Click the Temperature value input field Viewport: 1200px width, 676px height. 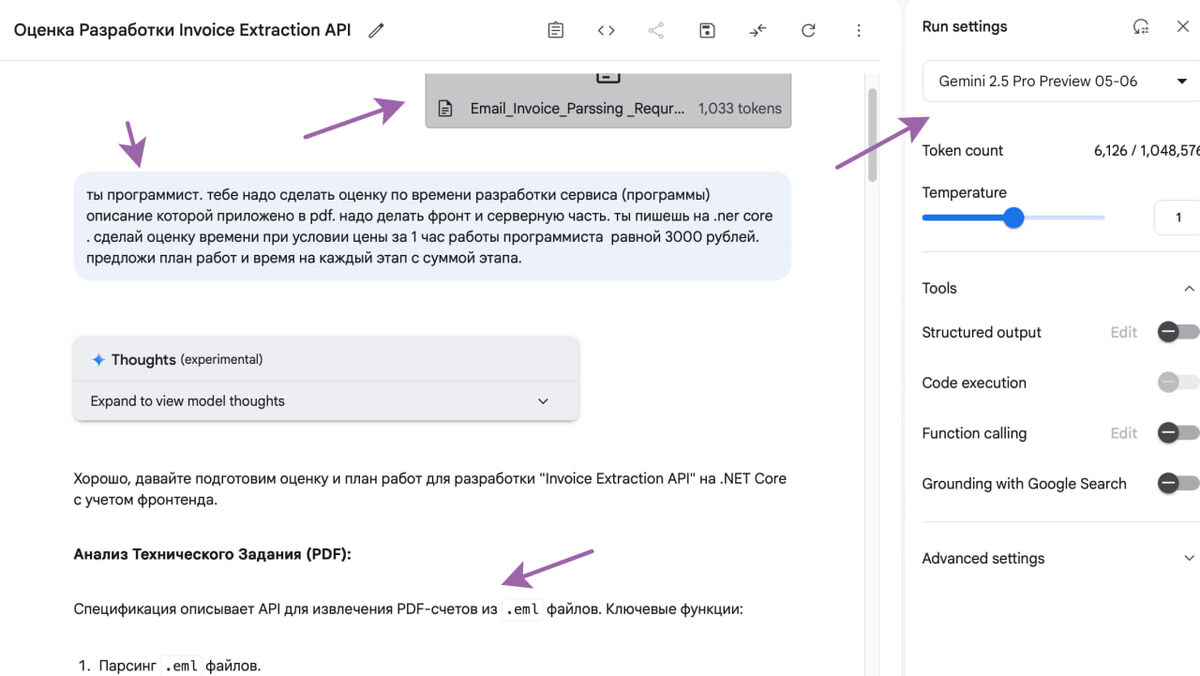click(1177, 218)
